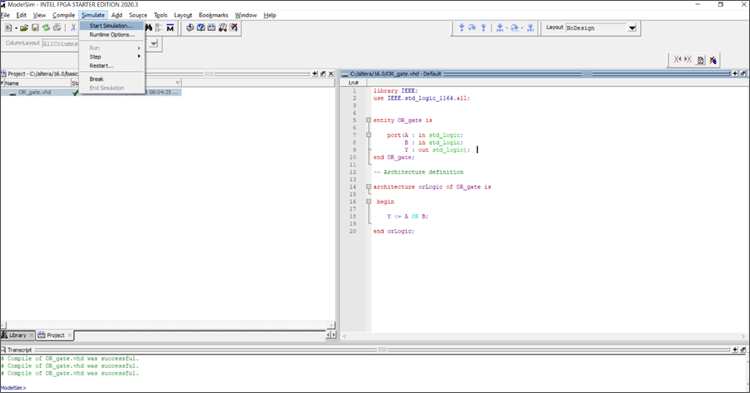Click the Save floppy disk icon
Viewport: 750px width, 393px height.
[35, 28]
